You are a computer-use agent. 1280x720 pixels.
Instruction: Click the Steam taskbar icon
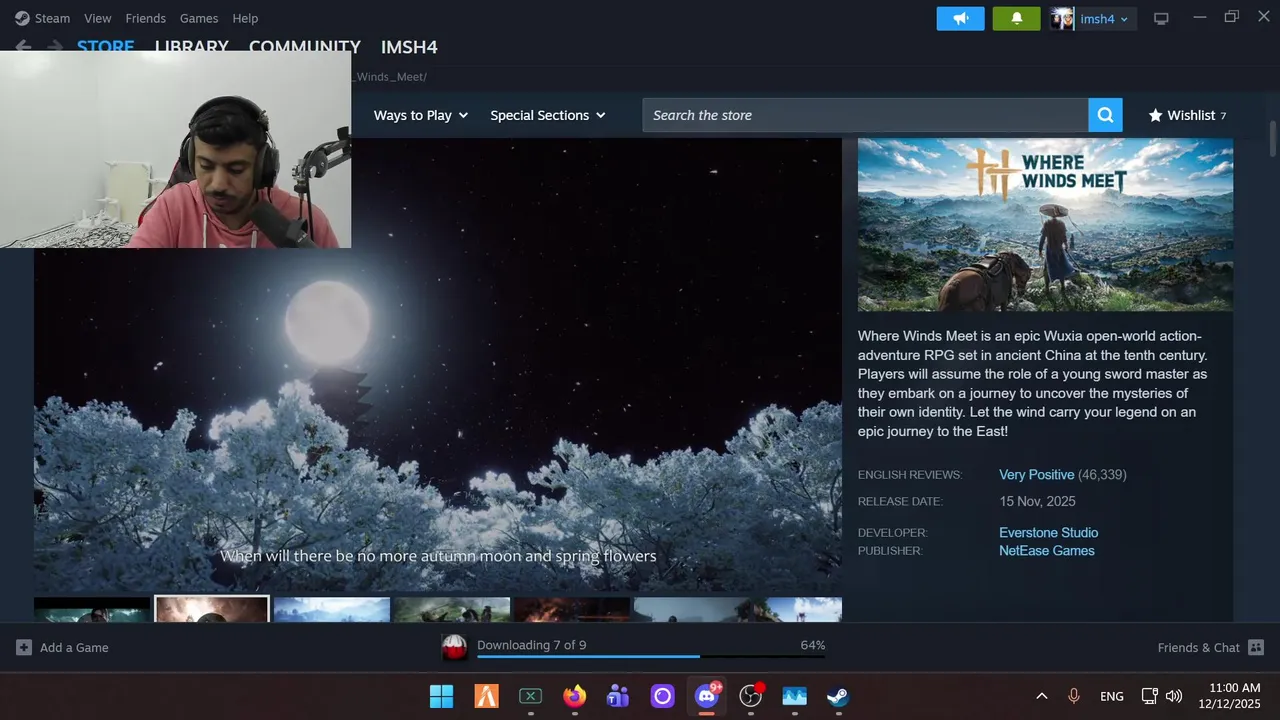pyautogui.click(x=838, y=696)
